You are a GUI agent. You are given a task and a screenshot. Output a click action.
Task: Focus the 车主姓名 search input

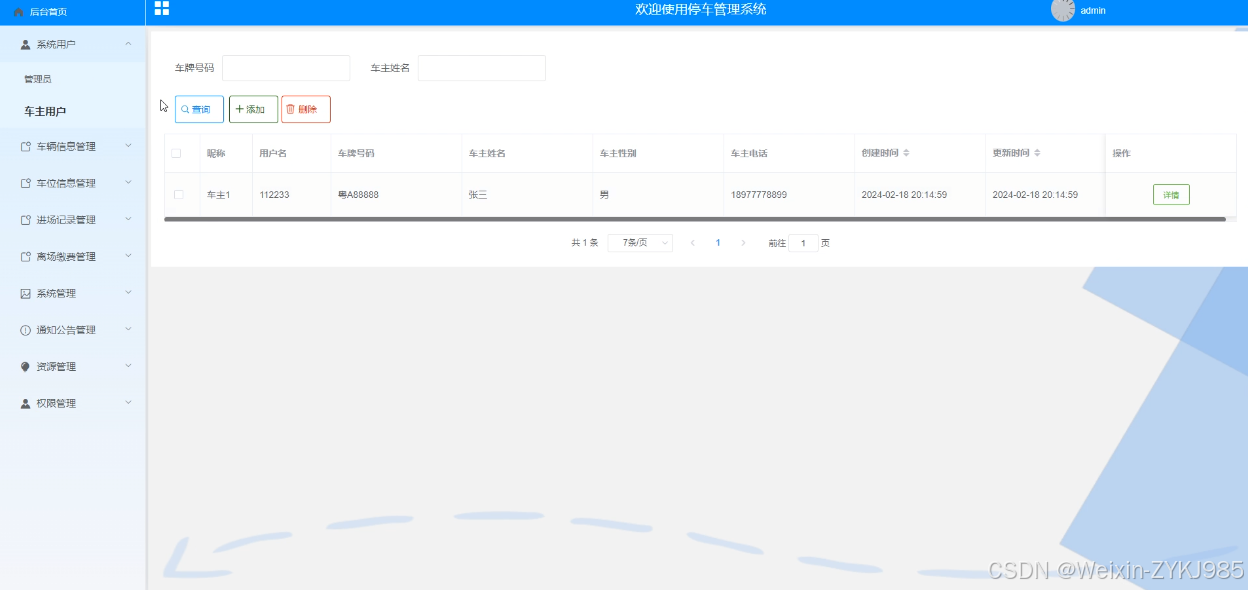(482, 68)
